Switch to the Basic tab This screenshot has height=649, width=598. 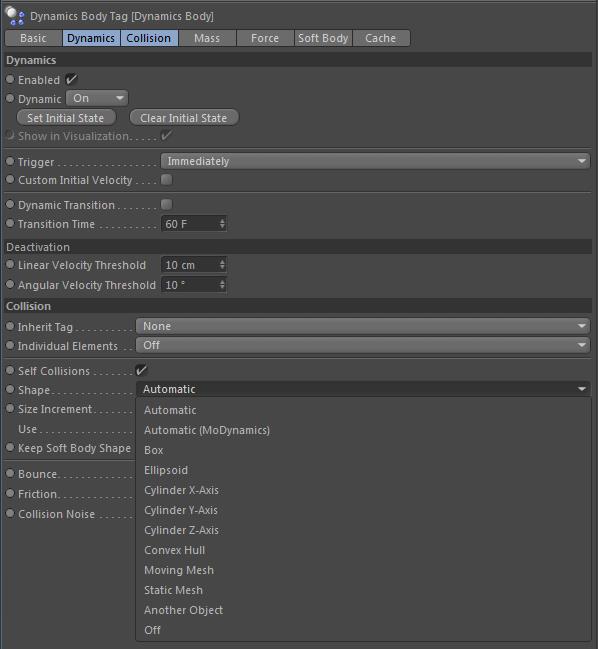click(x=34, y=38)
